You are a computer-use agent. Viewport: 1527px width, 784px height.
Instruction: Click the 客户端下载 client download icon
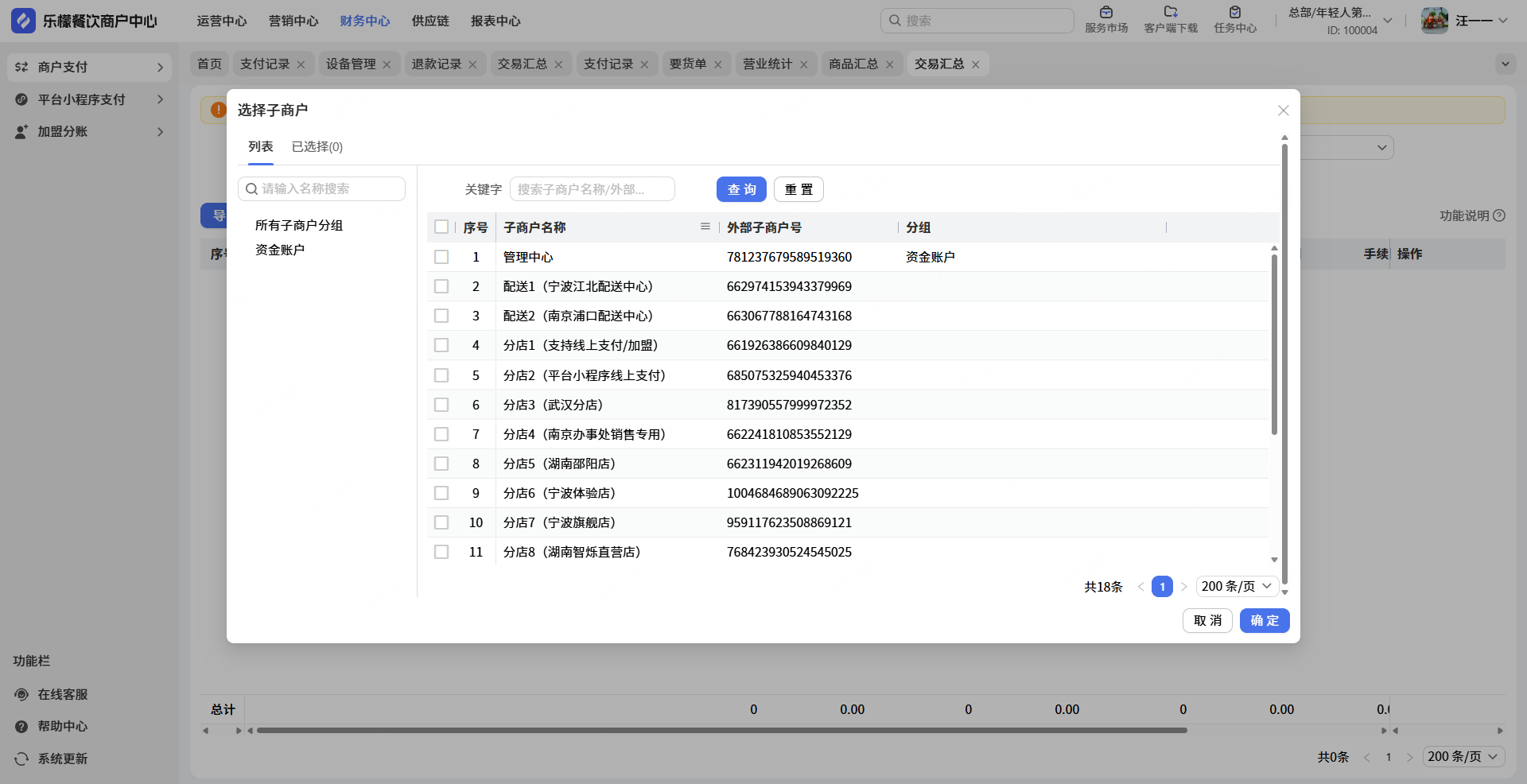pyautogui.click(x=1170, y=13)
